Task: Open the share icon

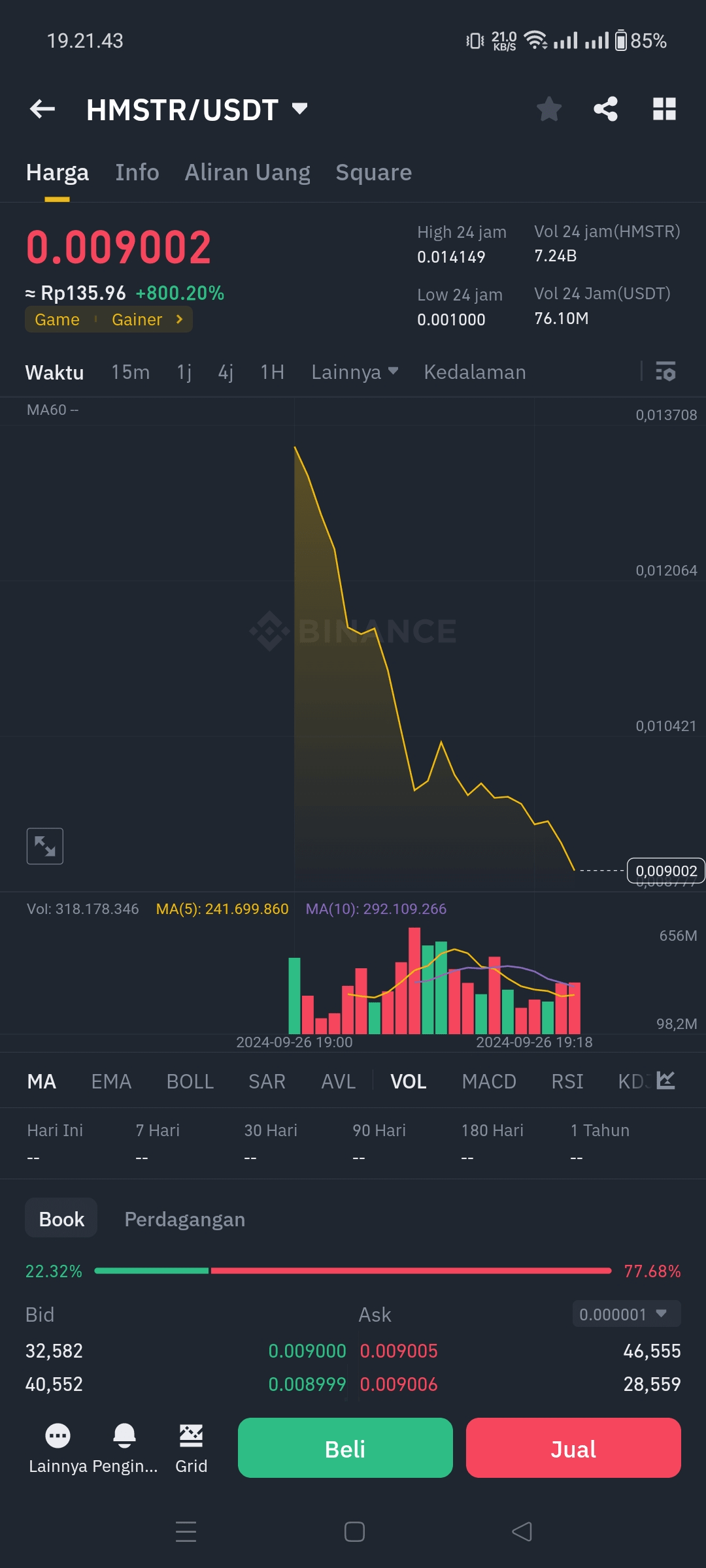Action: pos(605,109)
